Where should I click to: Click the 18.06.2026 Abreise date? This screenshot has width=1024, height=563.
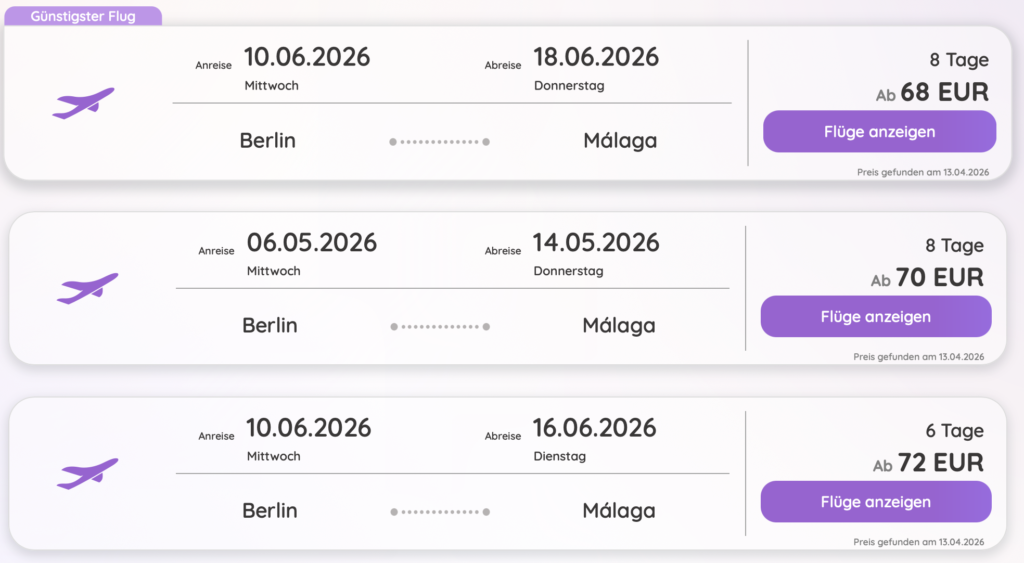596,57
